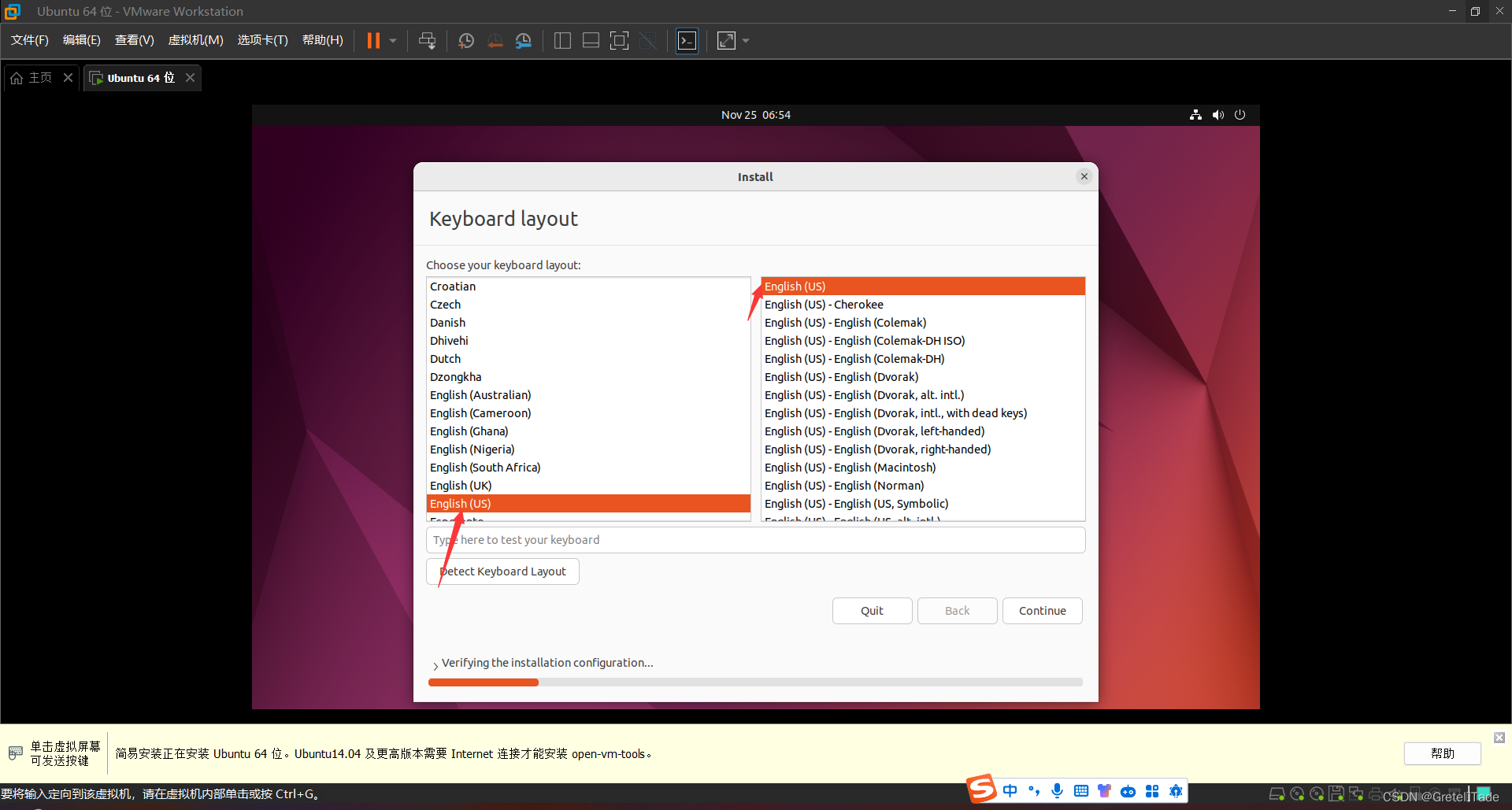Toggle the library sidebar panel view
The image size is (1512, 810).
click(562, 41)
